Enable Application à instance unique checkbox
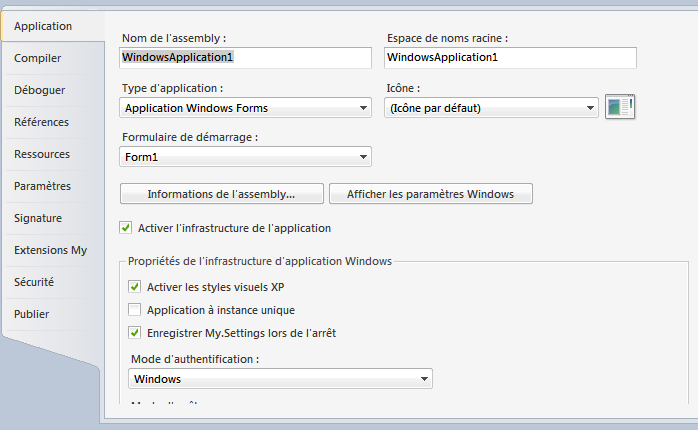This screenshot has height=430, width=698. (x=135, y=310)
